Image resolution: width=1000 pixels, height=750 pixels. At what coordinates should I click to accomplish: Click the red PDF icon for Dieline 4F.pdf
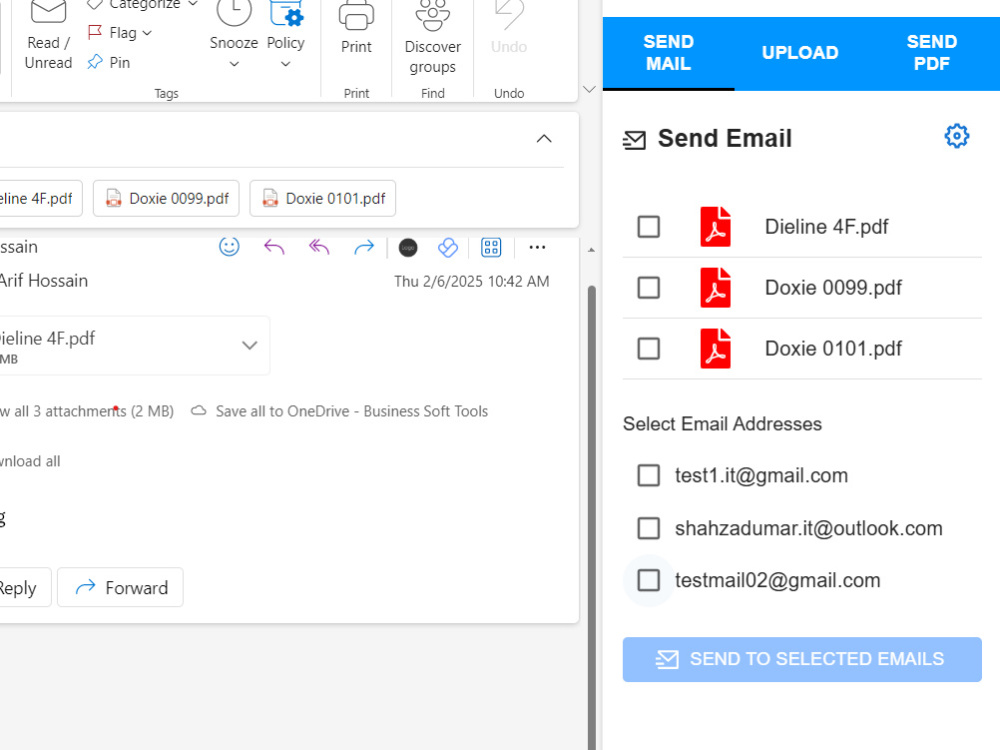click(716, 226)
